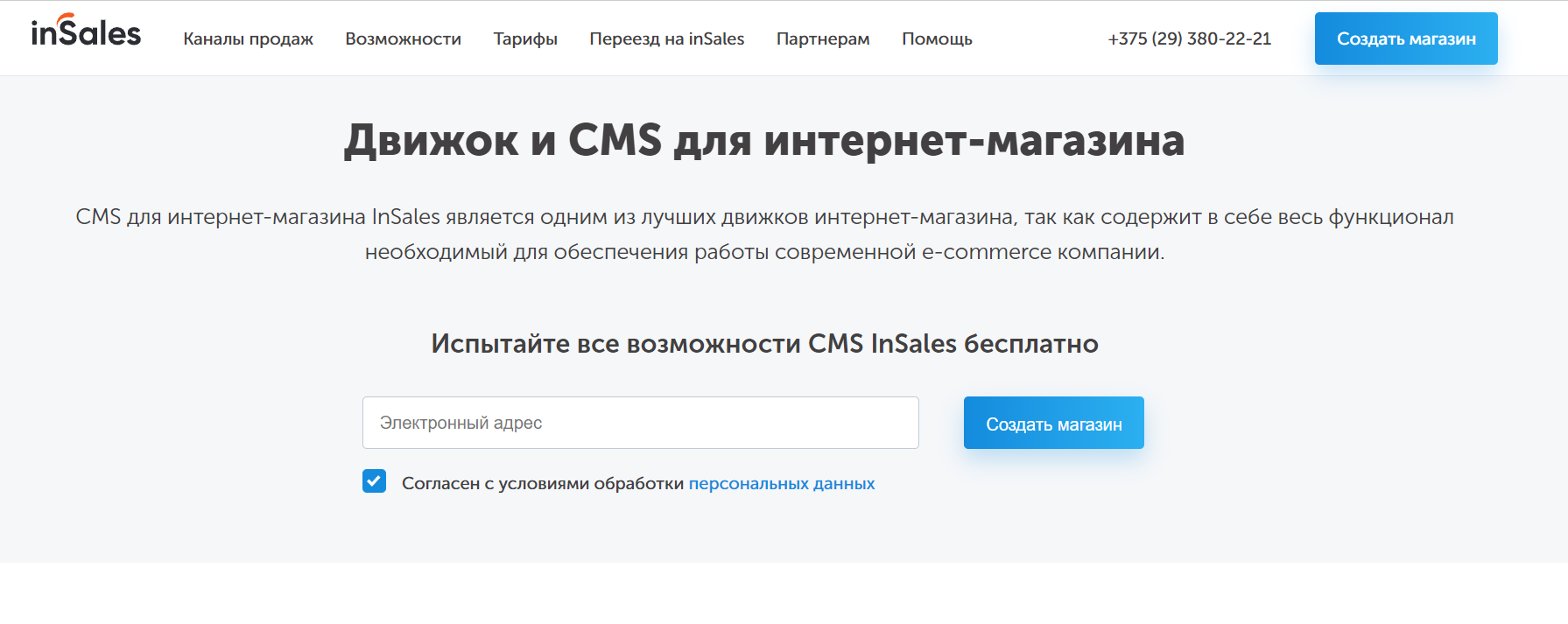Image resolution: width=1568 pixels, height=624 pixels.
Task: Click the Движок и CMS для интернет-магазина heading
Action: [764, 140]
